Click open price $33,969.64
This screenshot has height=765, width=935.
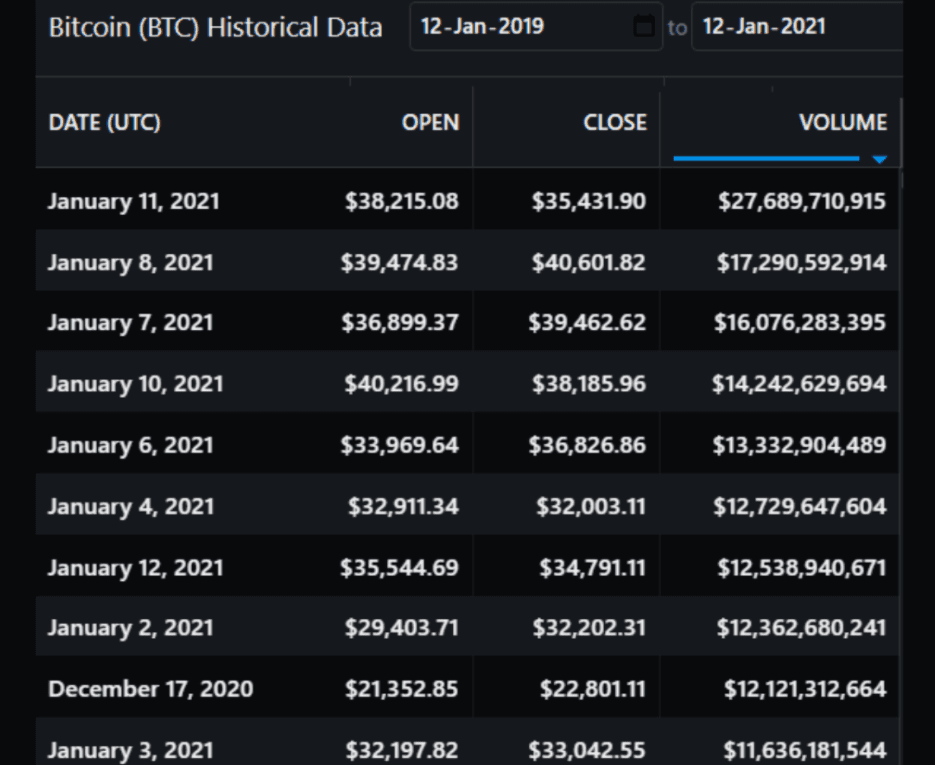(400, 445)
